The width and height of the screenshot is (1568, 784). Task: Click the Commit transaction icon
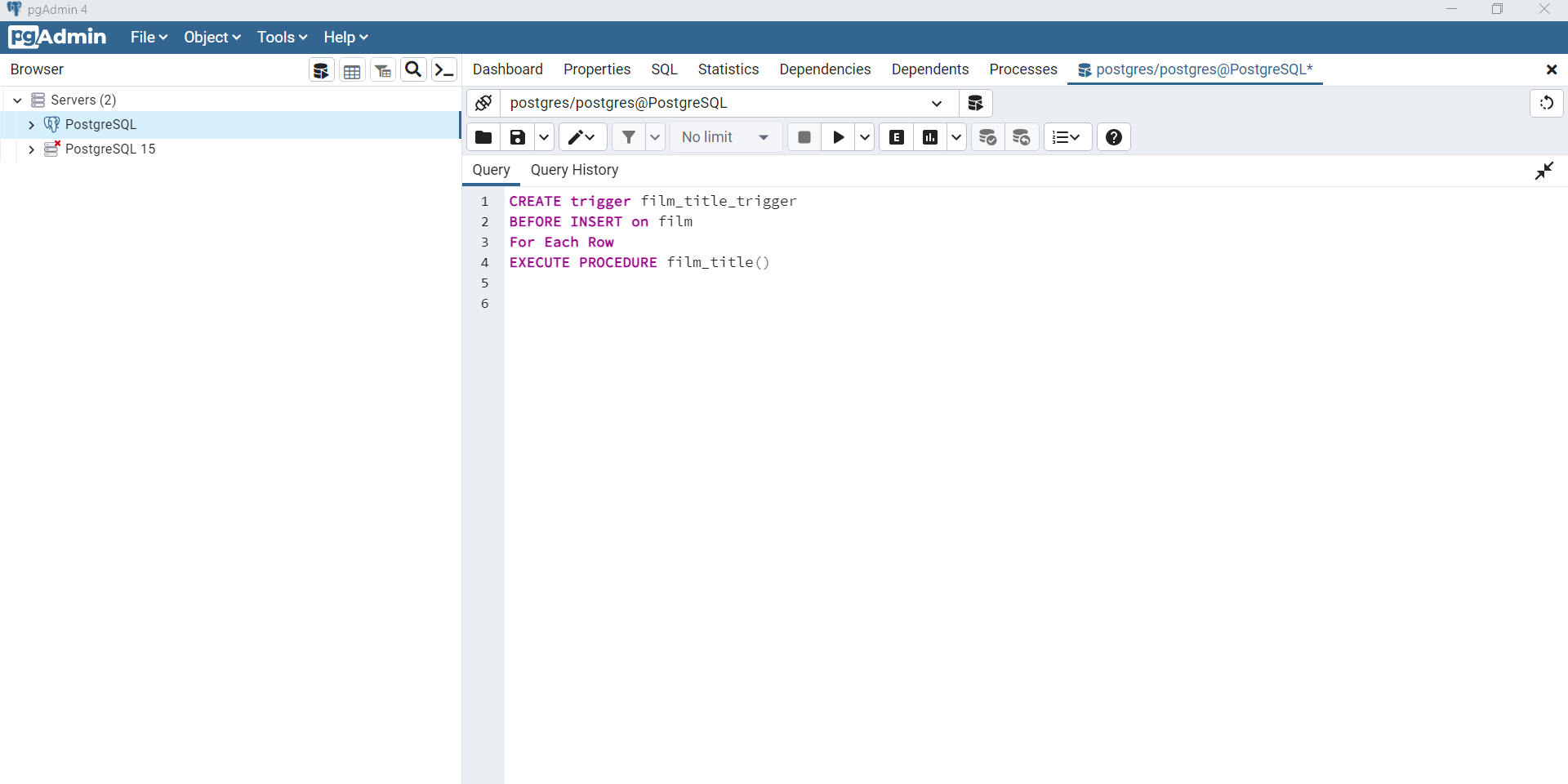(987, 137)
